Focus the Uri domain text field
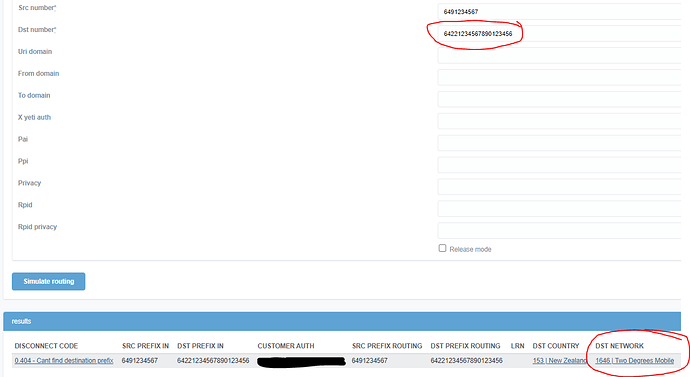Image resolution: width=690 pixels, height=377 pixels. 559,55
